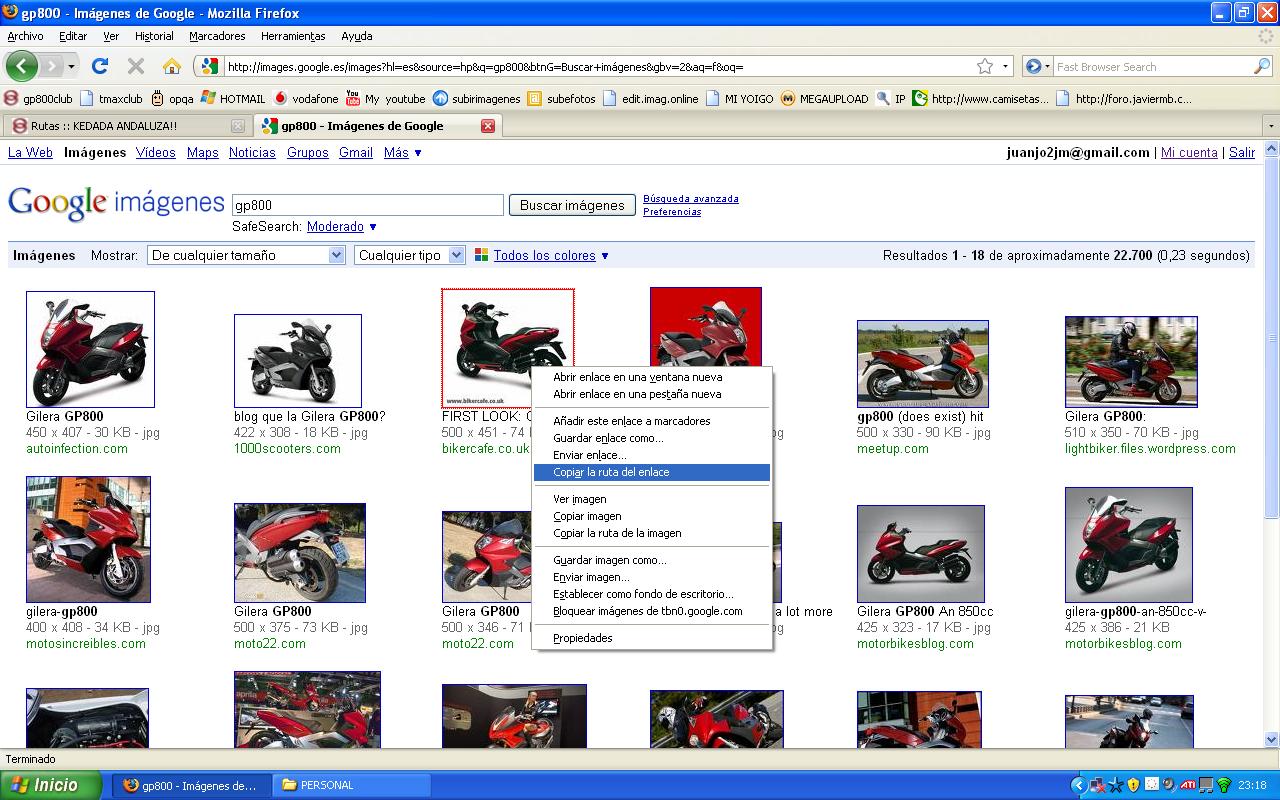Viewport: 1280px width, 800px height.
Task: Open the HOTMAIL bookmark
Action: [x=233, y=99]
